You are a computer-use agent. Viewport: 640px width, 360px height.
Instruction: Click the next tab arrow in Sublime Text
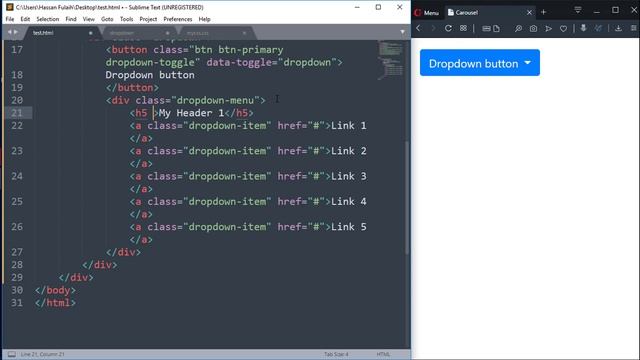point(16,32)
